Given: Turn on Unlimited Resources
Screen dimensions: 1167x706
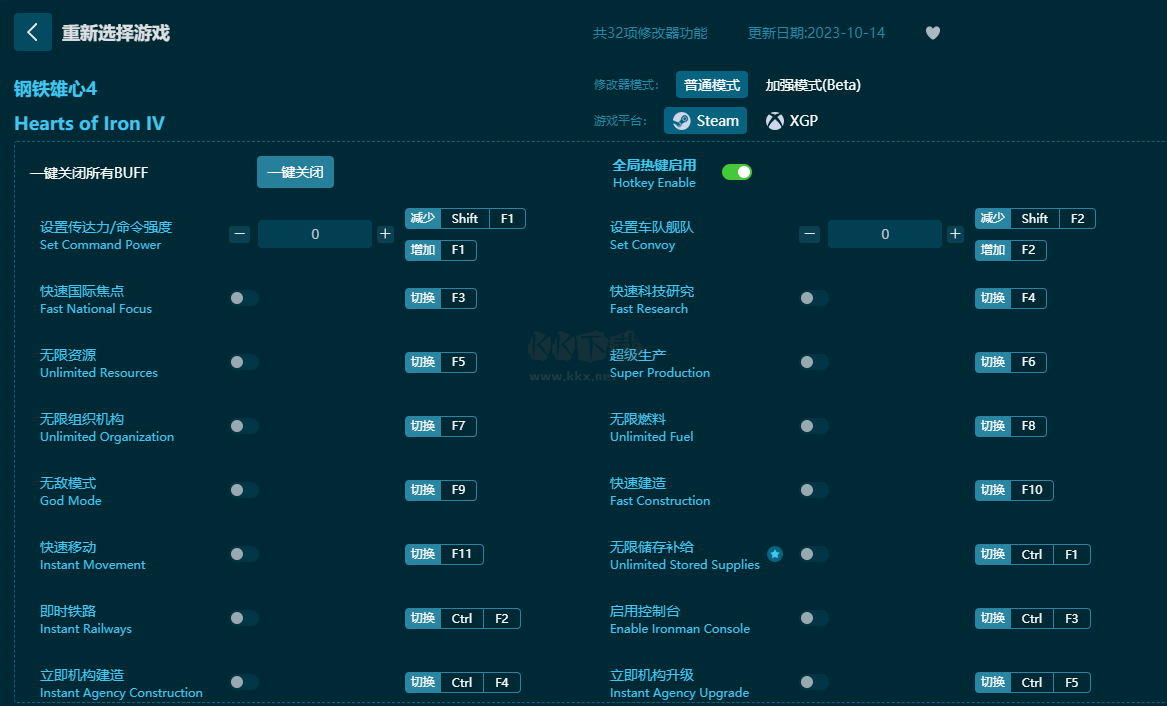Looking at the screenshot, I should (243, 362).
